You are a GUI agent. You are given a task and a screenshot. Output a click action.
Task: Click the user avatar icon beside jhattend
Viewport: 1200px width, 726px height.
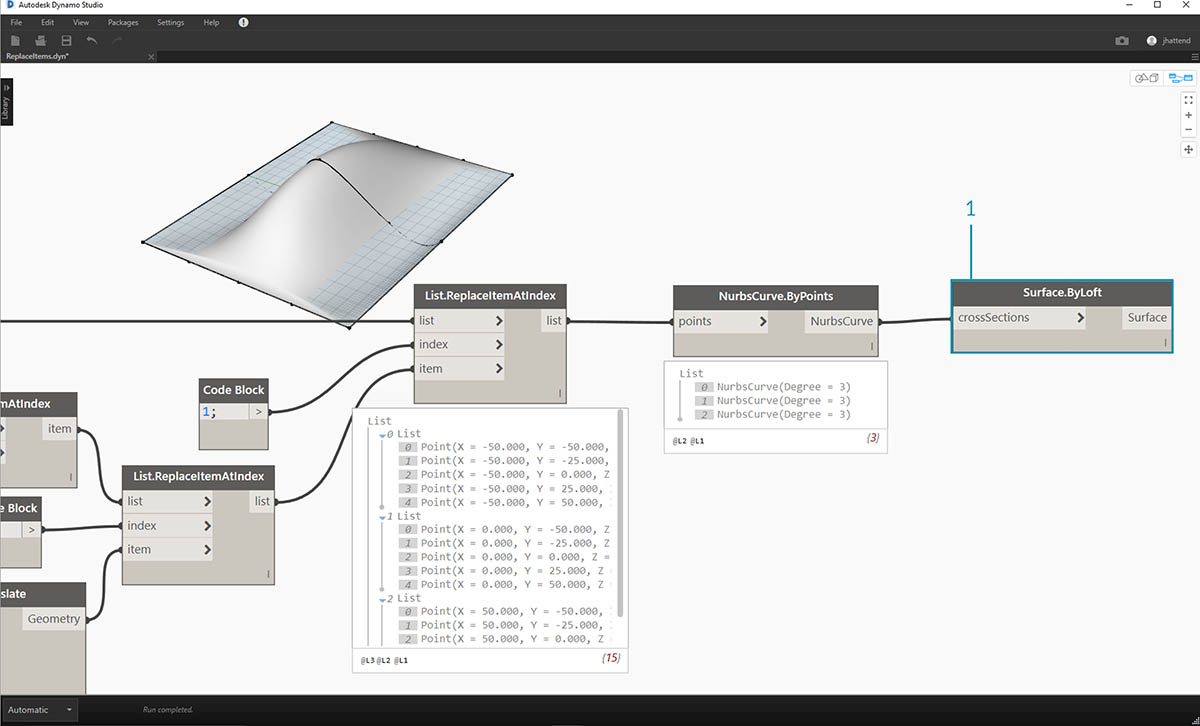[1151, 41]
